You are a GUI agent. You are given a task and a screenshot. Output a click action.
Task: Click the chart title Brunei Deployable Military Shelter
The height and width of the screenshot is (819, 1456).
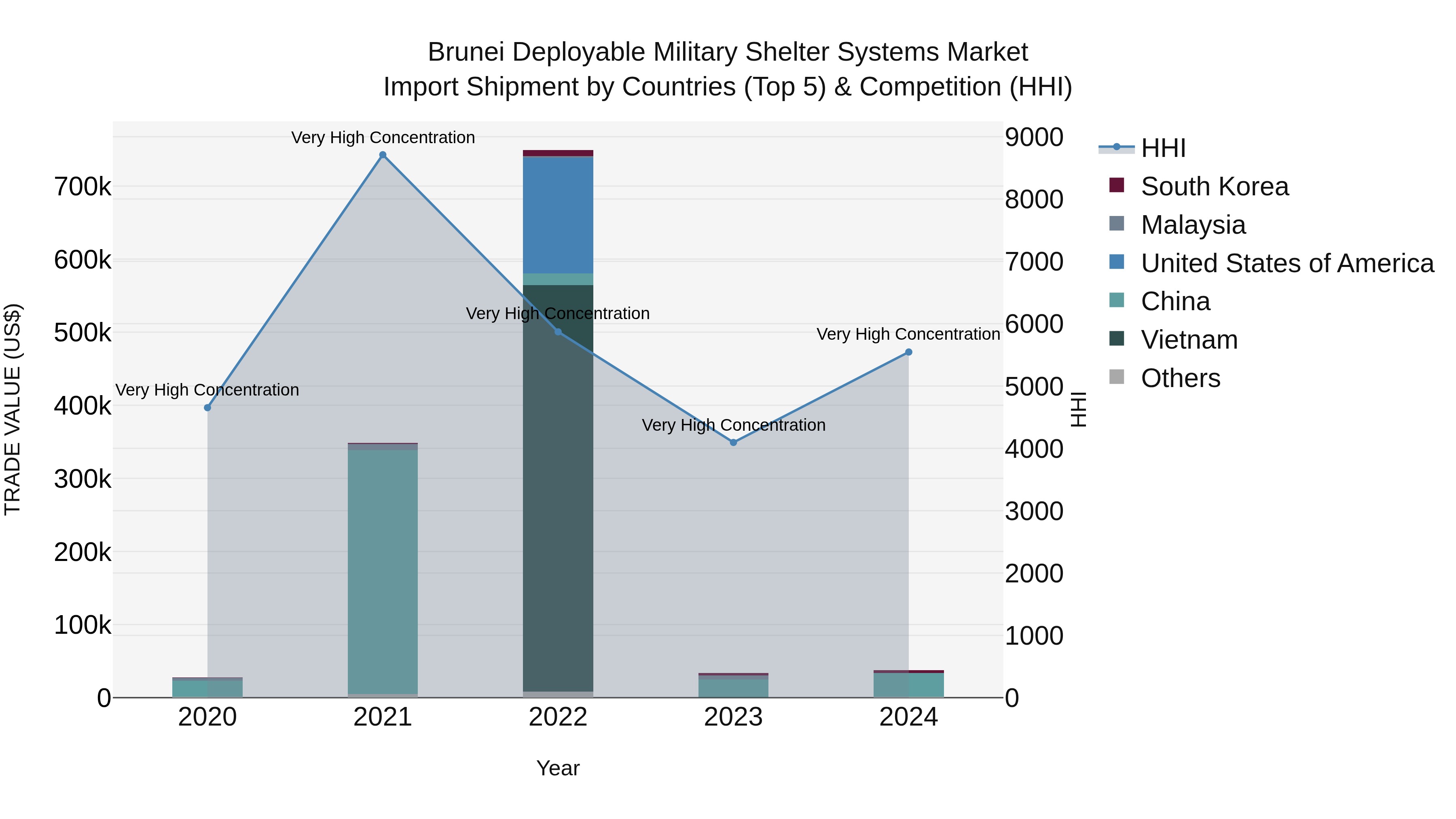[x=728, y=52]
